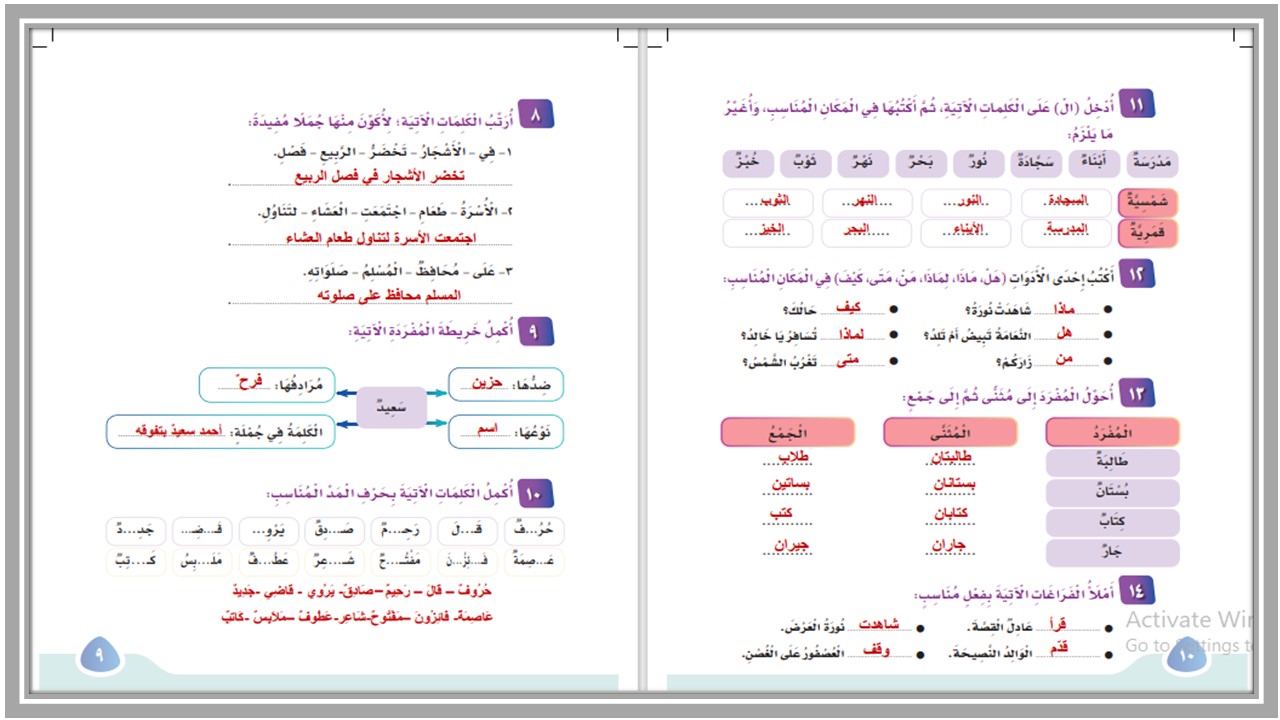Click the dual answer 'كتابان'
This screenshot has height=720, width=1280.
click(x=950, y=514)
